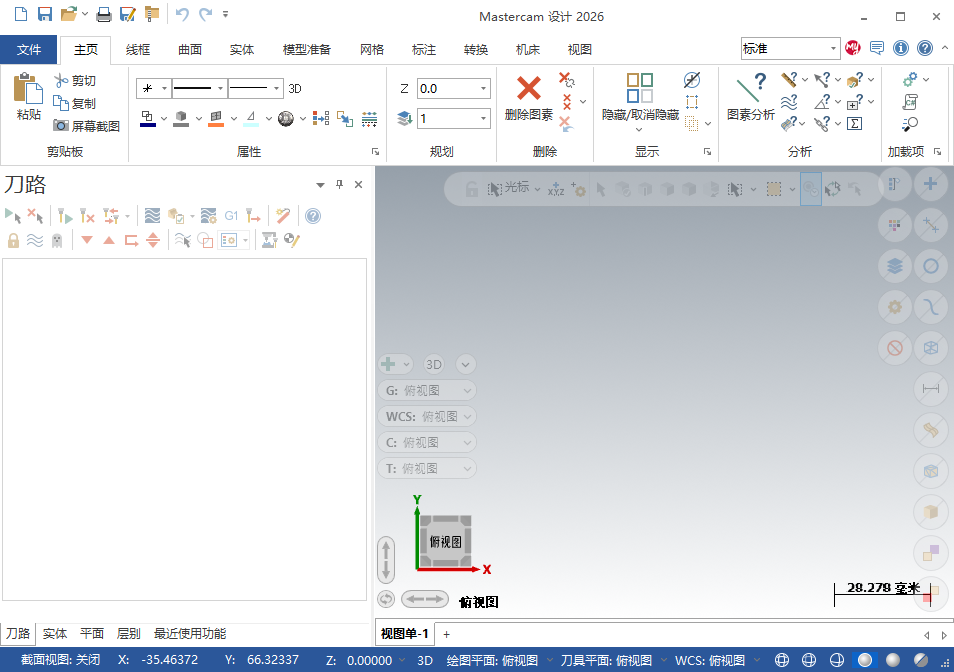Add a new viewsheet with plus button
The image size is (954, 672).
[447, 634]
